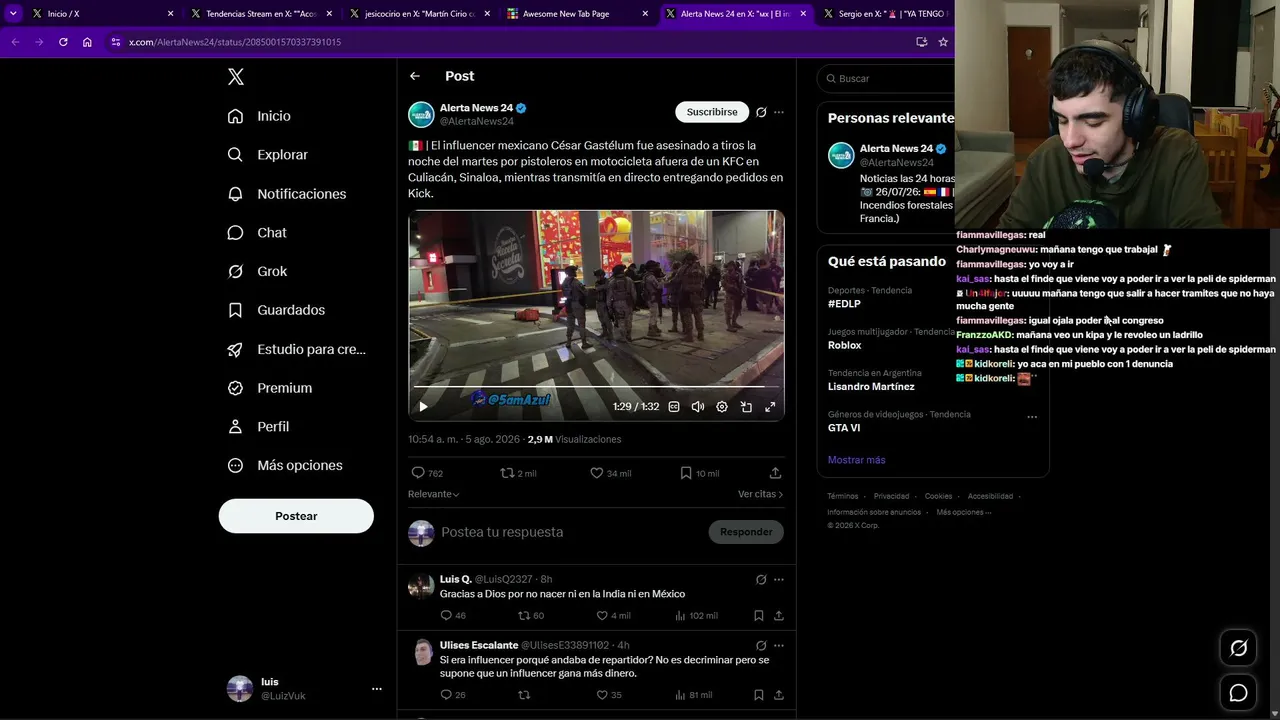Repost Ulises Escalante's comment
Viewport: 1280px width, 720px height.
click(x=523, y=695)
